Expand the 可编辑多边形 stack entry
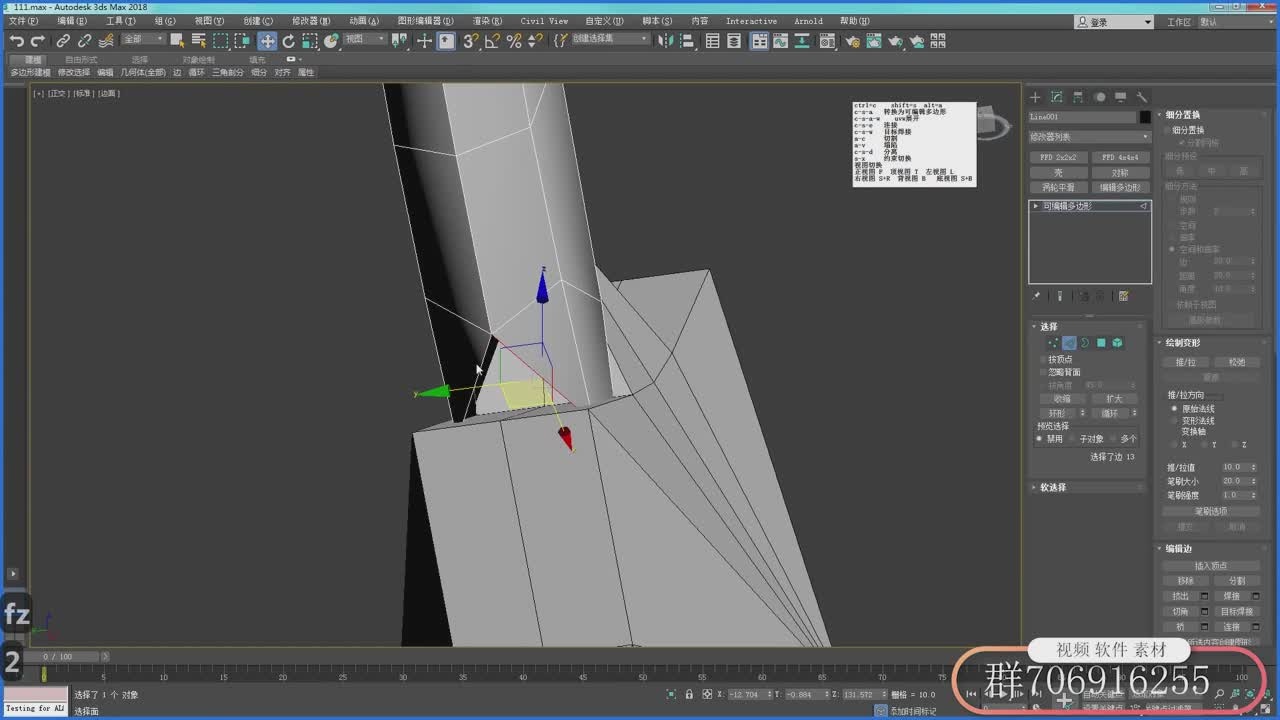This screenshot has width=1280, height=720. pos(1035,206)
